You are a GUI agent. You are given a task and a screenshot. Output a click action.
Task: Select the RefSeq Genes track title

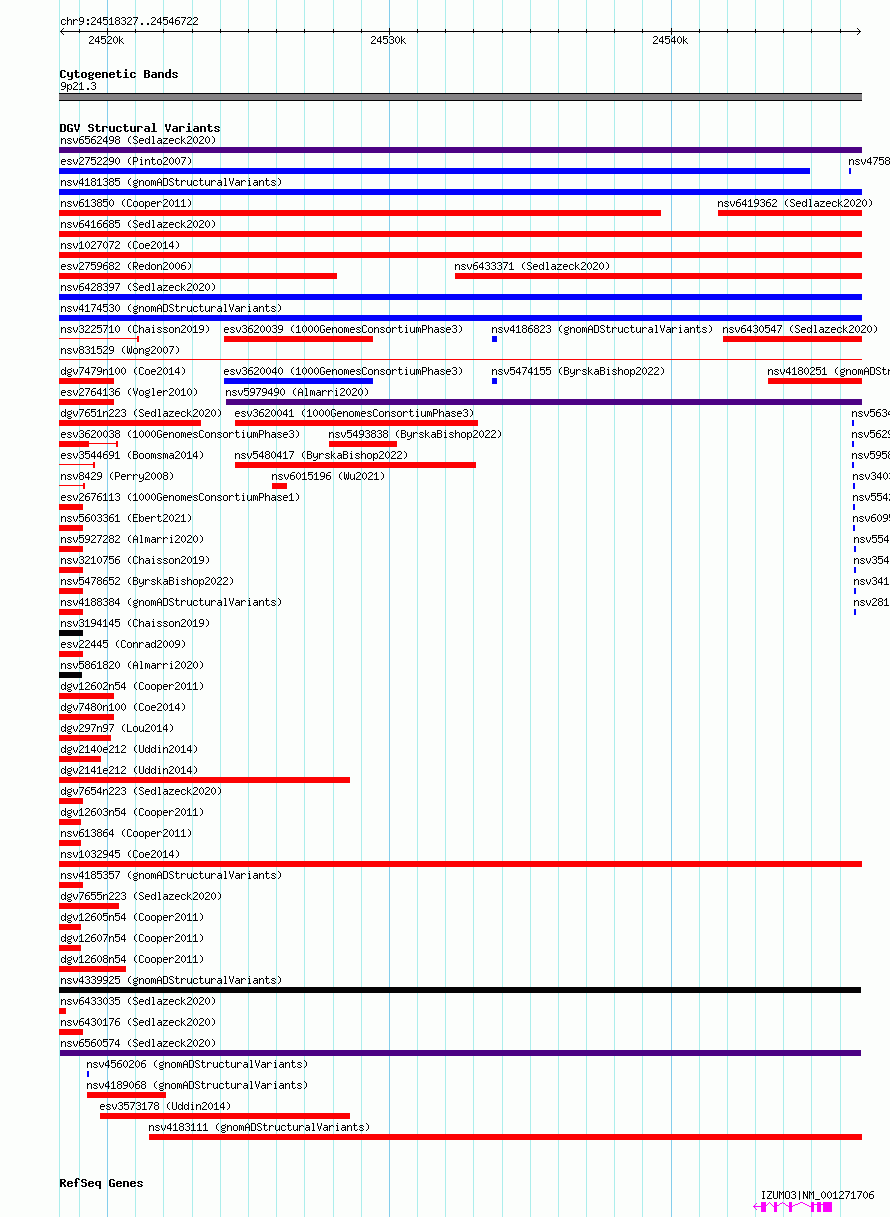(101, 1183)
